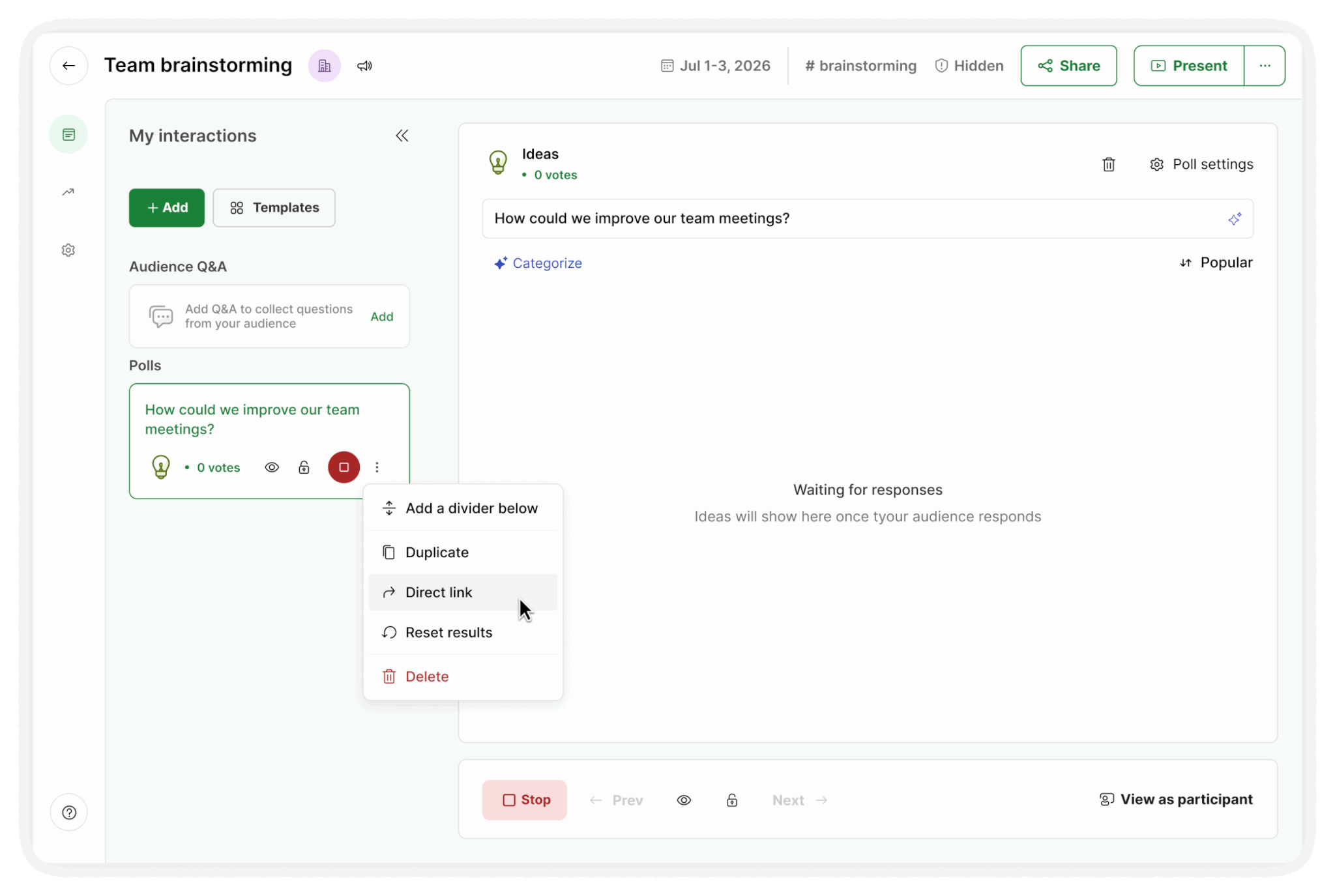Image resolution: width=1335 pixels, height=896 pixels.
Task: Toggle the lock icon in bottom bar
Action: [x=732, y=800]
